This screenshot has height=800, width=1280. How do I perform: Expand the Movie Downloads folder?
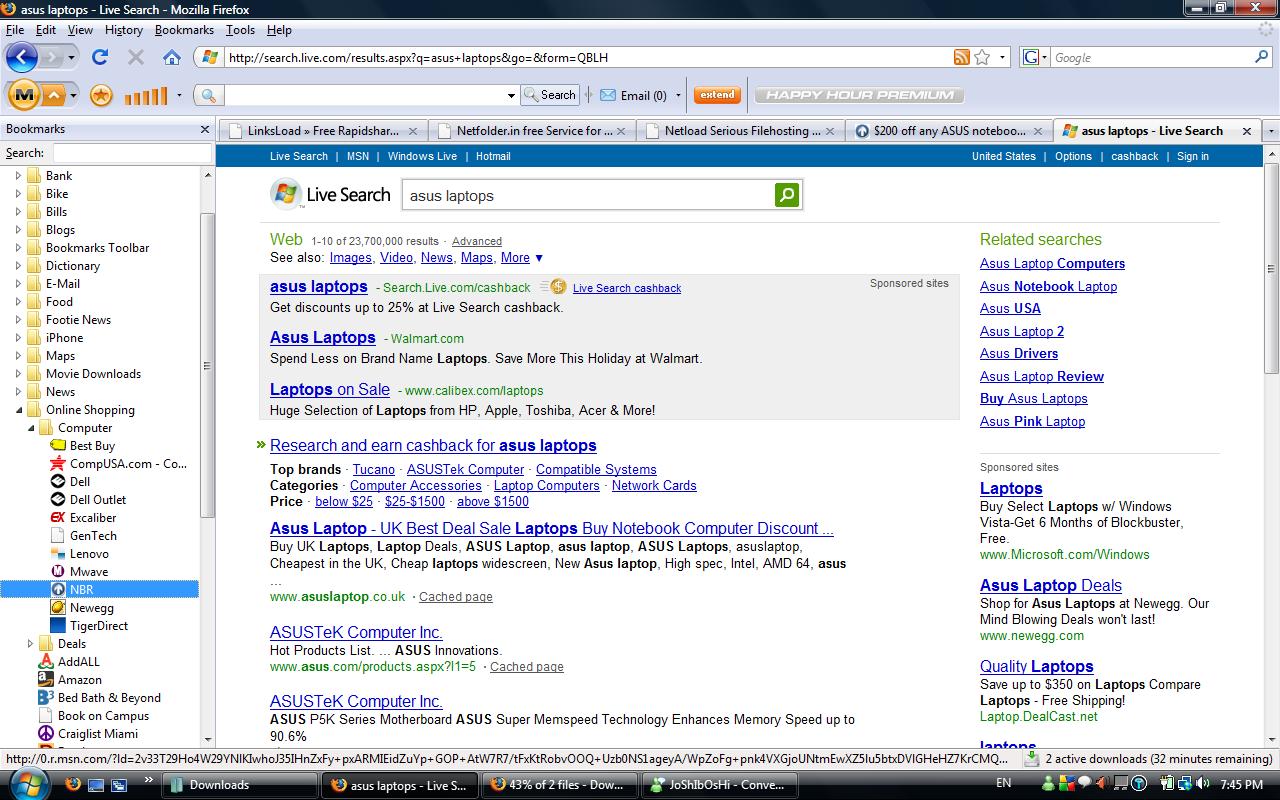[18, 374]
